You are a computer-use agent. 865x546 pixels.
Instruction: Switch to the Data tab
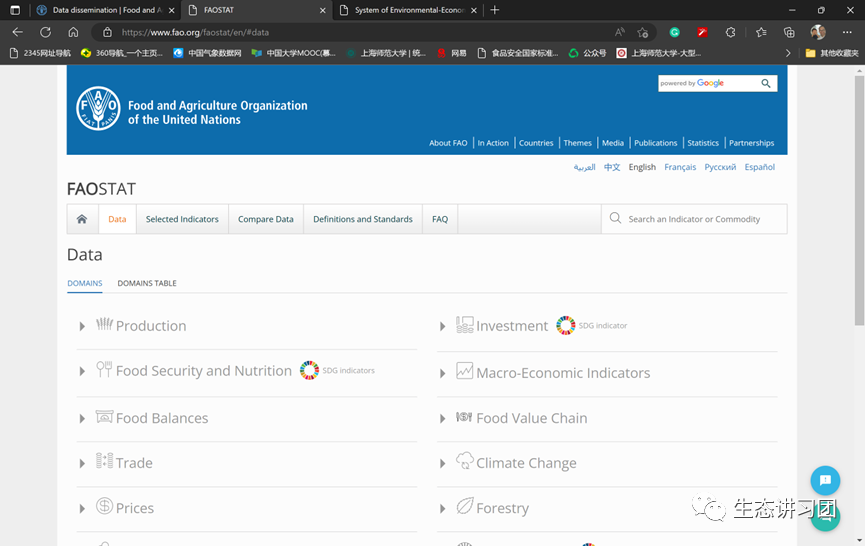[117, 219]
